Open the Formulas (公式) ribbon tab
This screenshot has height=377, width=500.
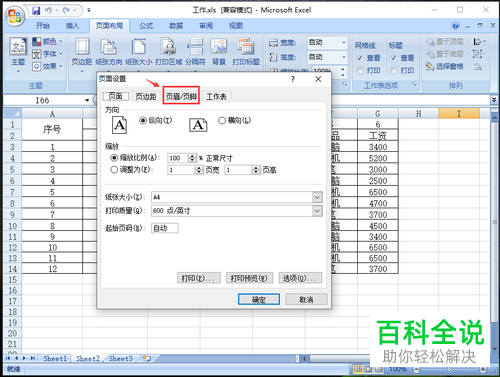click(x=146, y=26)
